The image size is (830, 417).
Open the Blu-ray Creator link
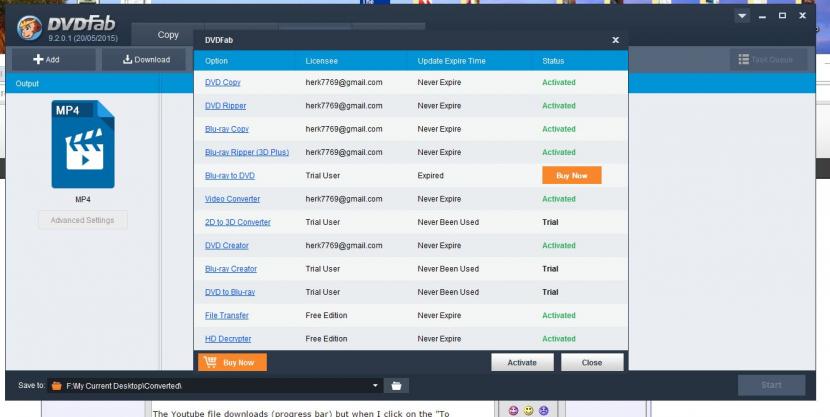231,269
